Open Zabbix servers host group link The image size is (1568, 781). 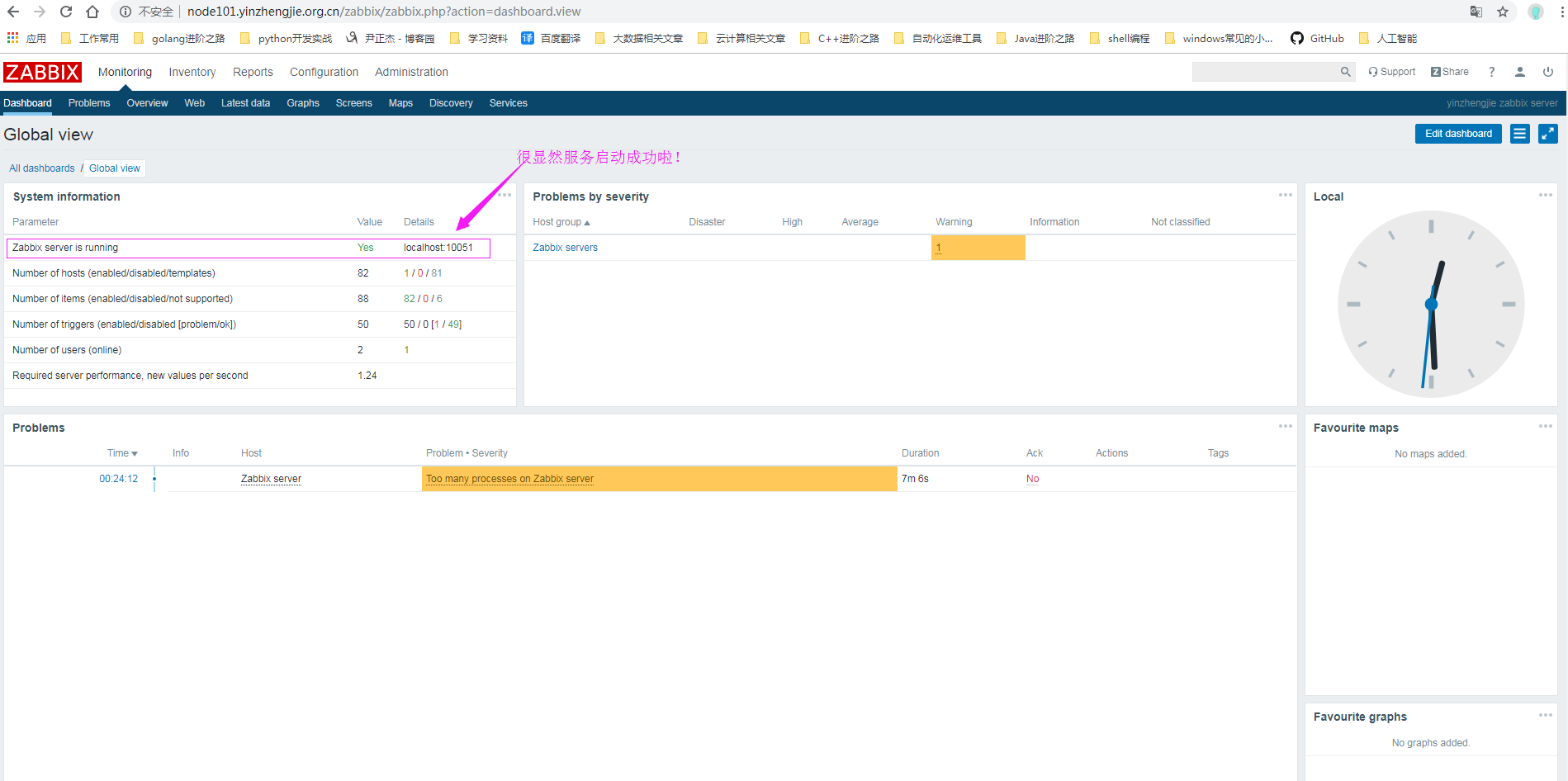pos(565,248)
